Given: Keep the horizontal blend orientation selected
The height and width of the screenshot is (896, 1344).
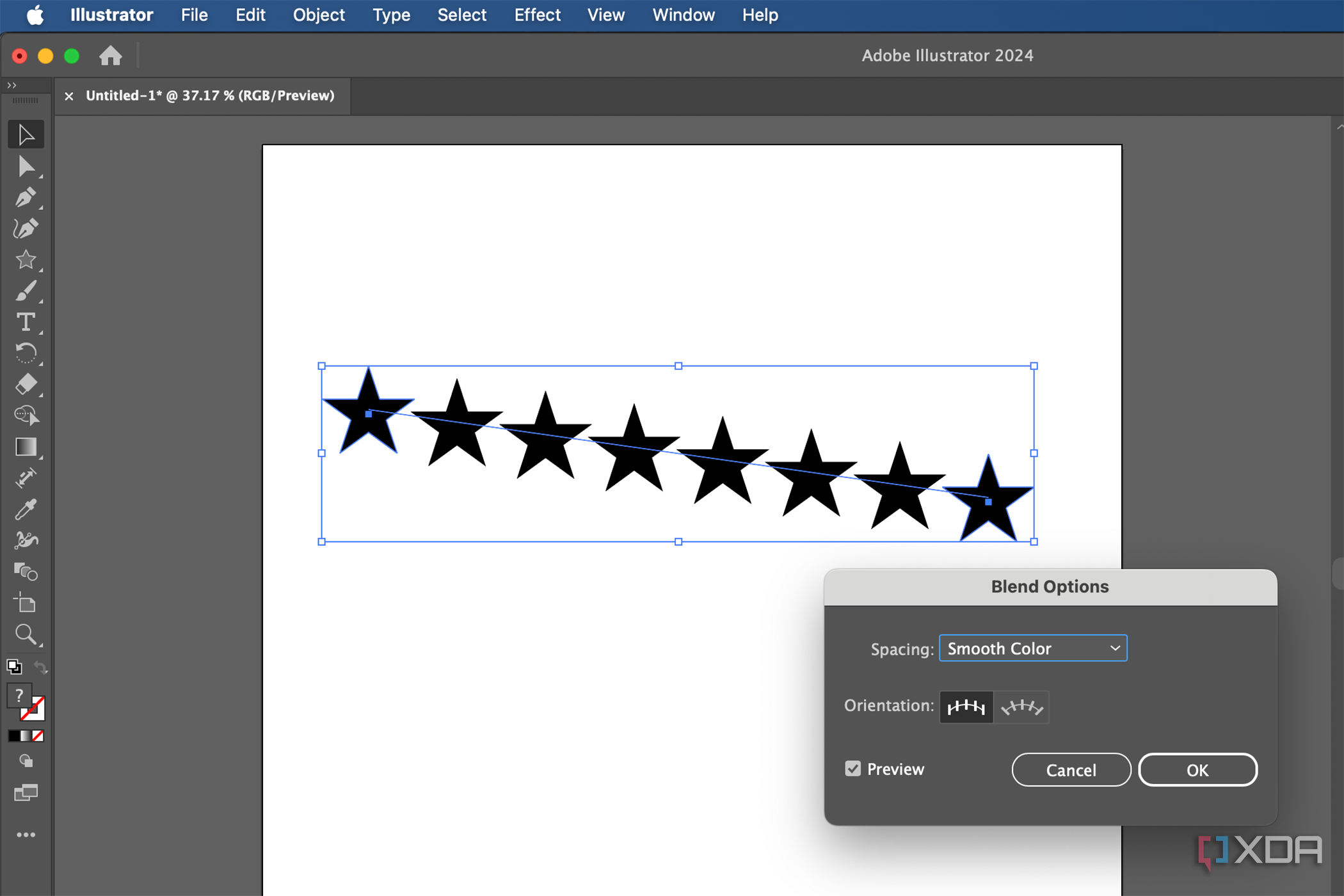Looking at the screenshot, I should [x=966, y=707].
